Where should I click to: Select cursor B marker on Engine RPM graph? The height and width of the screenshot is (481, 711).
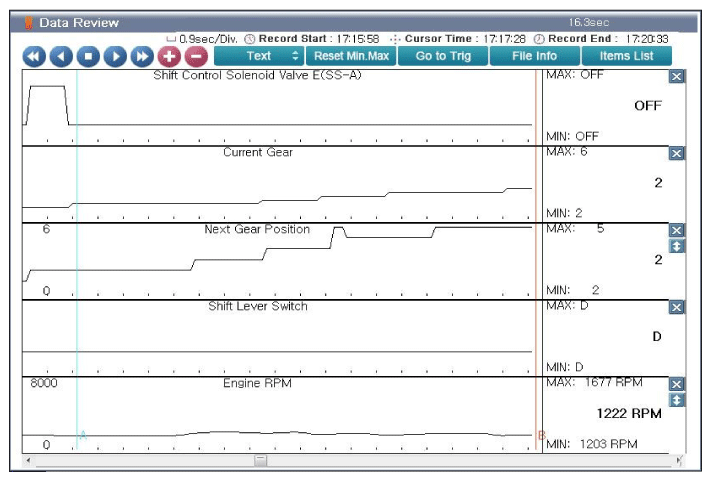[x=541, y=435]
